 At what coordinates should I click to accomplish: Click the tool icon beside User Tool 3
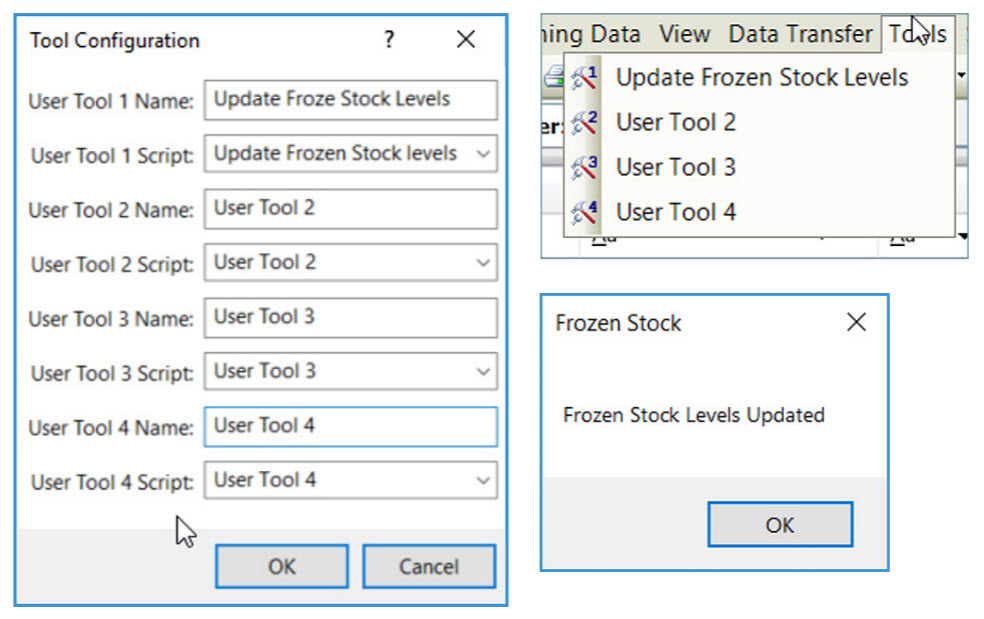tap(584, 167)
